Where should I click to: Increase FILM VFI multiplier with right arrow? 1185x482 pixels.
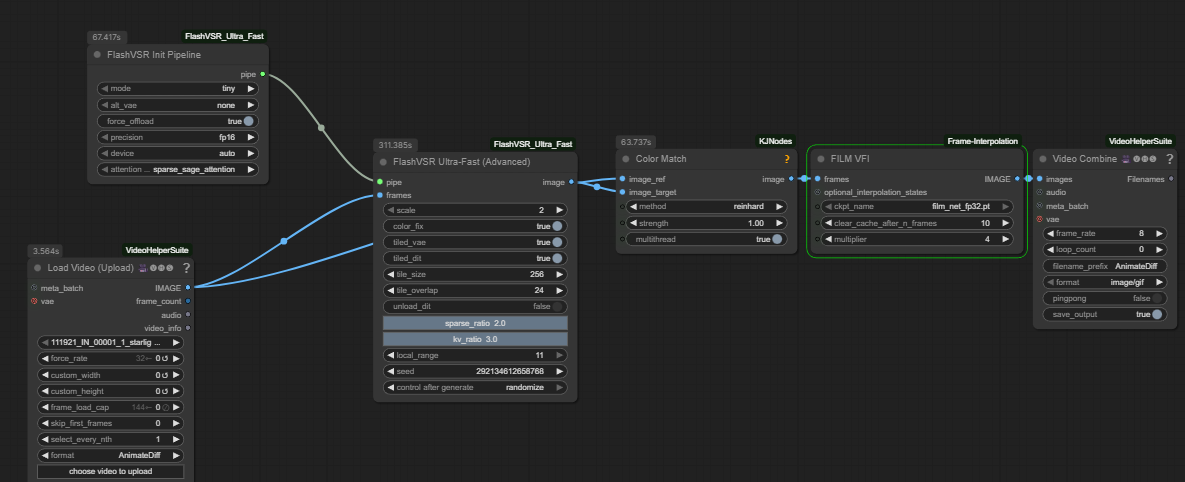(1006, 239)
